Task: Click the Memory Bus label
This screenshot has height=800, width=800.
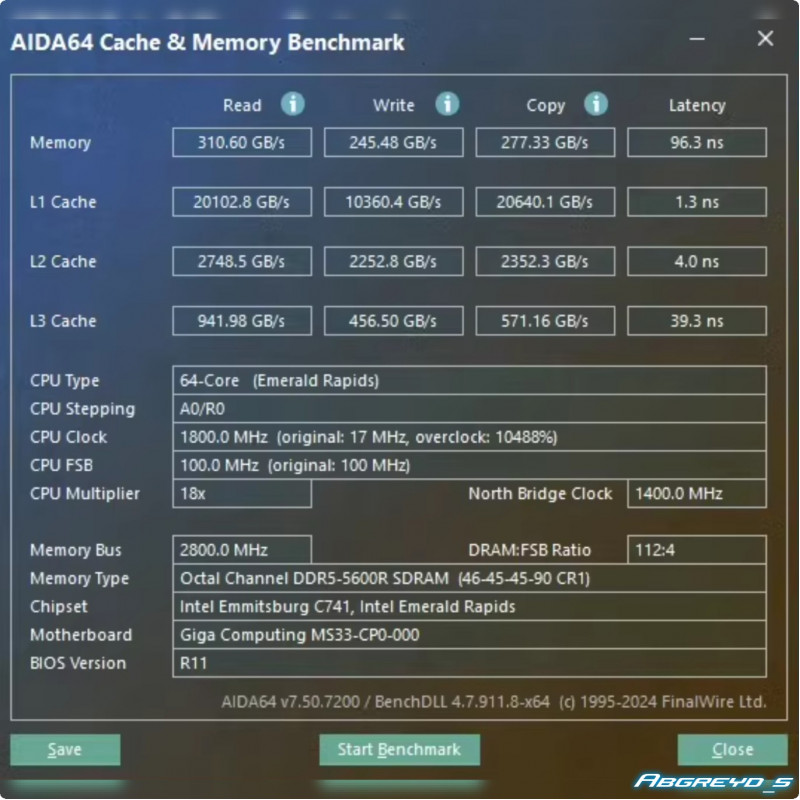Action: coord(76,550)
